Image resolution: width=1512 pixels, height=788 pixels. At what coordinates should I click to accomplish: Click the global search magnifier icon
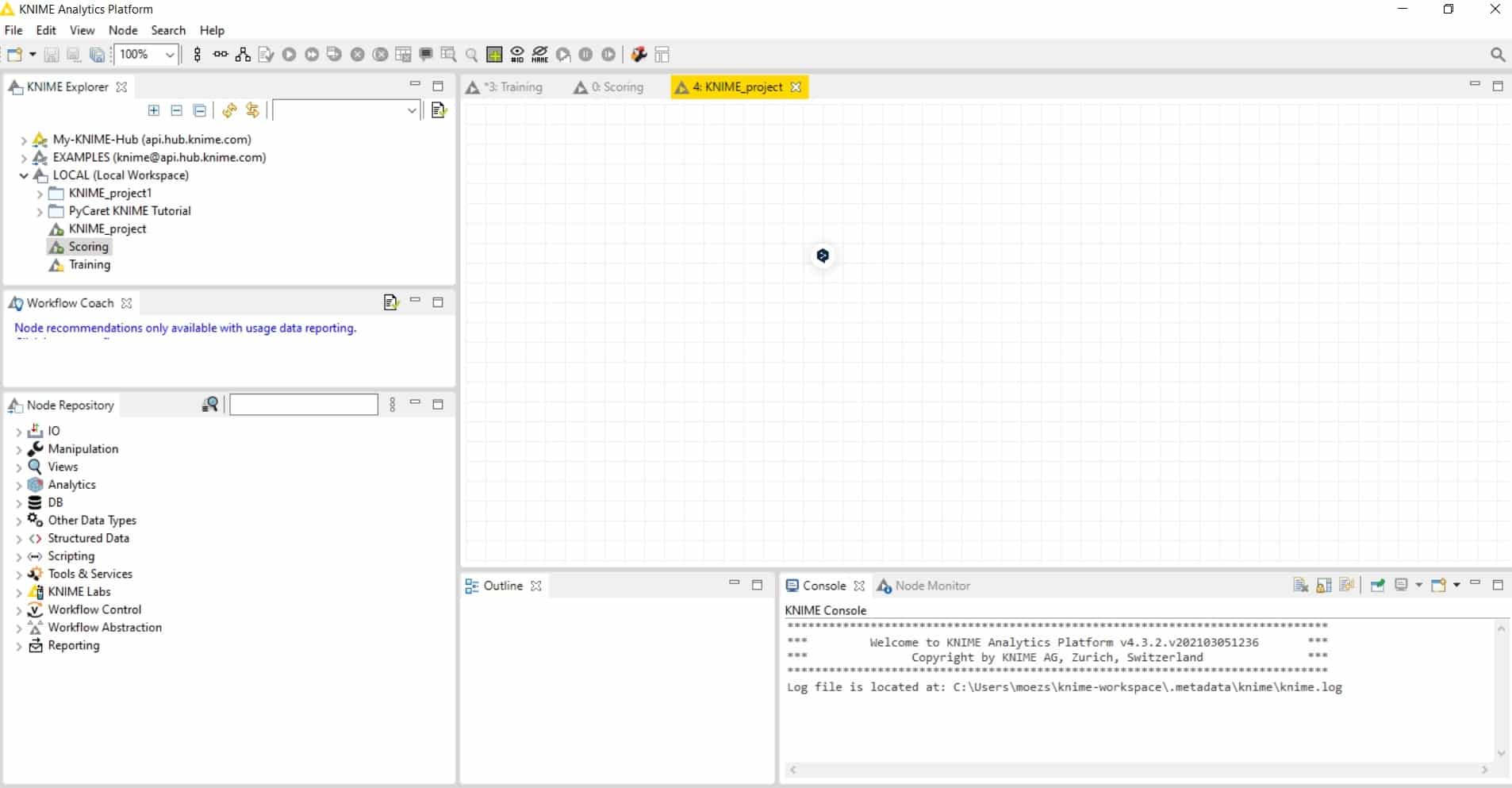[1497, 55]
